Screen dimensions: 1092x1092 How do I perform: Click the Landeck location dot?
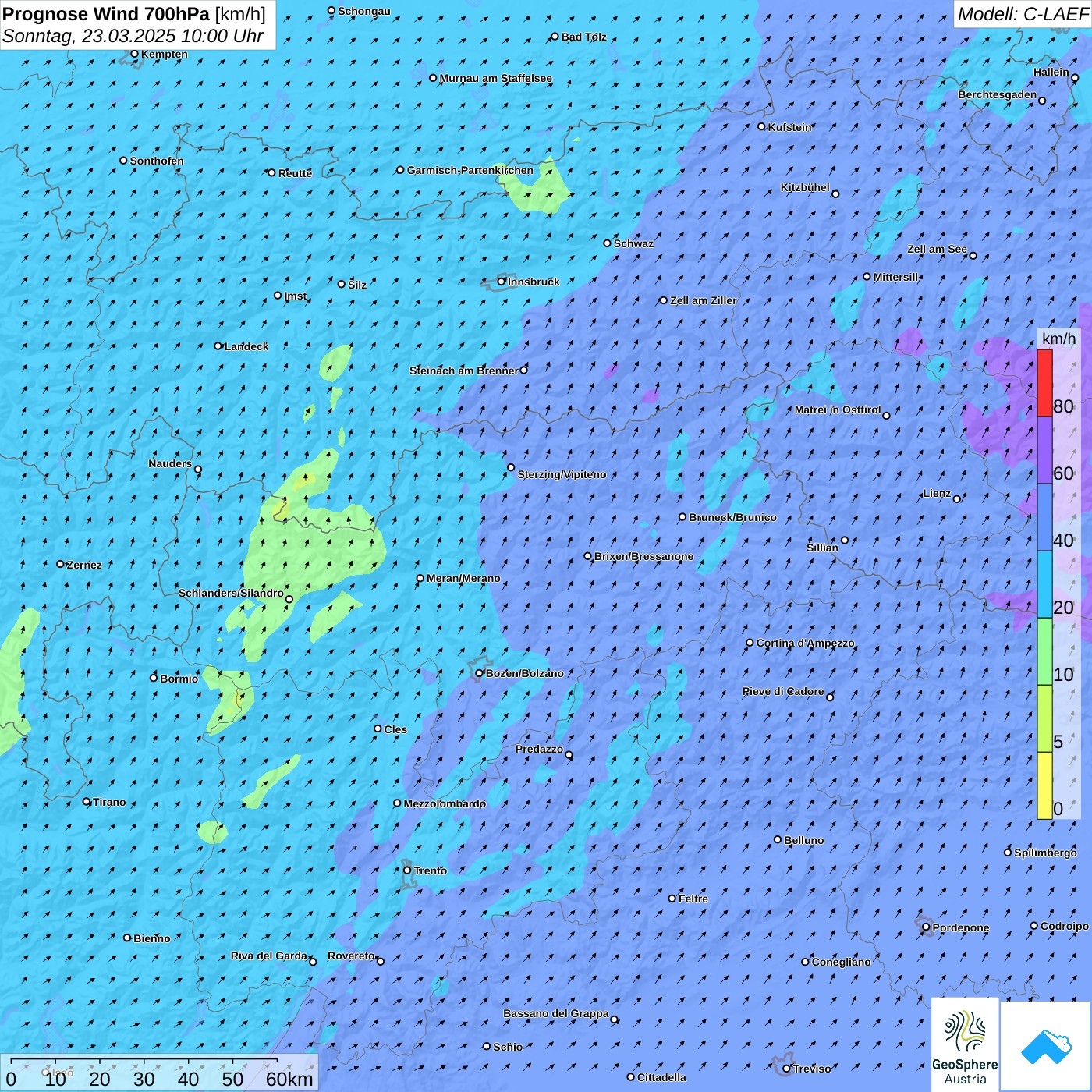click(218, 346)
